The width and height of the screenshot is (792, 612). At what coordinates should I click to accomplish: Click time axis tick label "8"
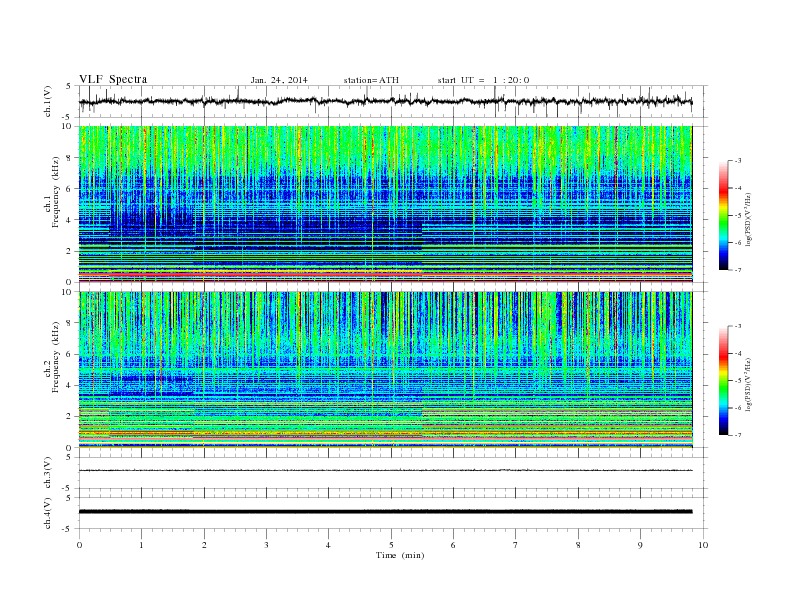pyautogui.click(x=578, y=545)
